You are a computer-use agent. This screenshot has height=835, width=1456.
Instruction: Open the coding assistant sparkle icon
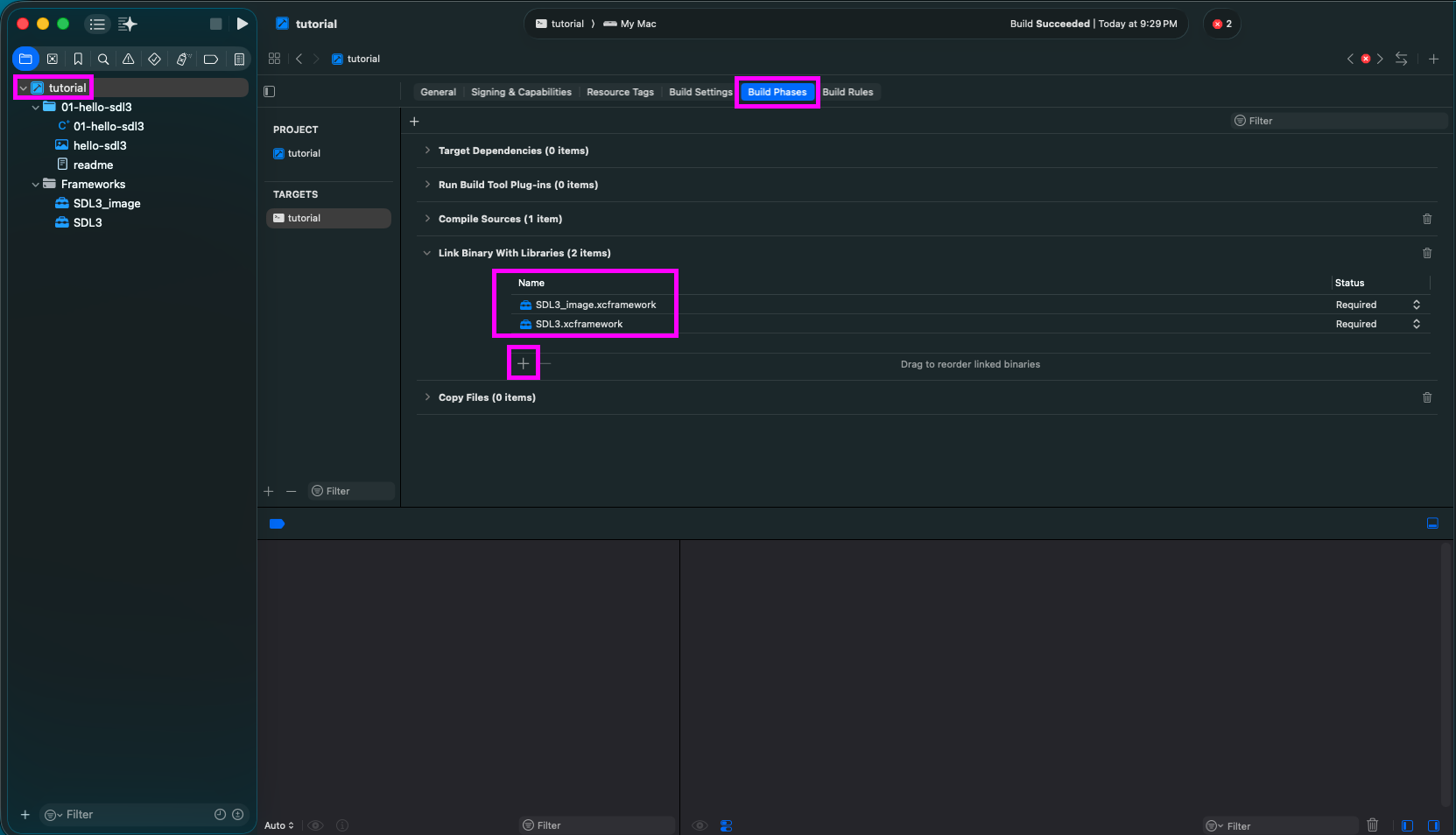(x=128, y=24)
